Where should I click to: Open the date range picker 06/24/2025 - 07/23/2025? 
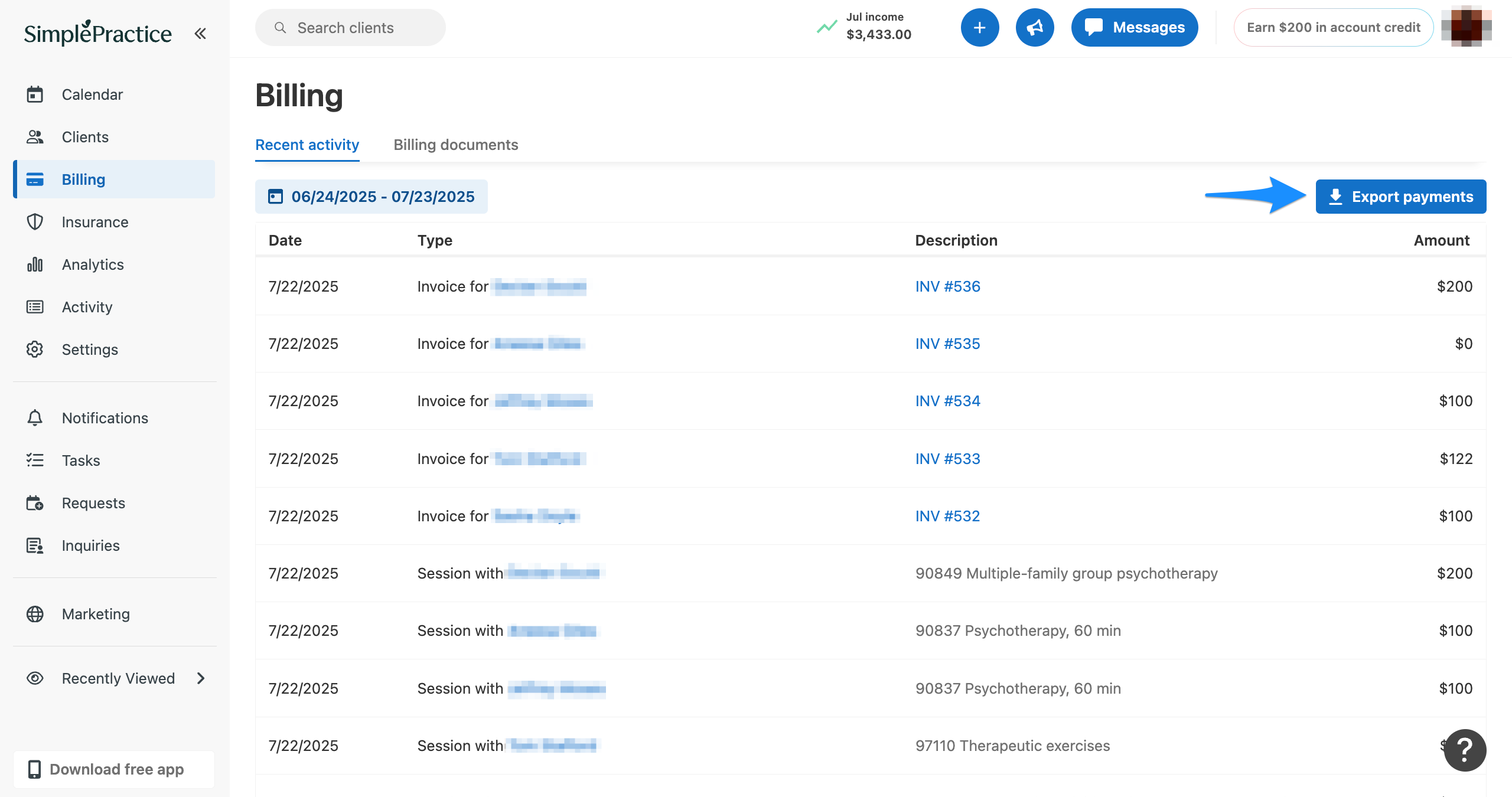click(372, 197)
